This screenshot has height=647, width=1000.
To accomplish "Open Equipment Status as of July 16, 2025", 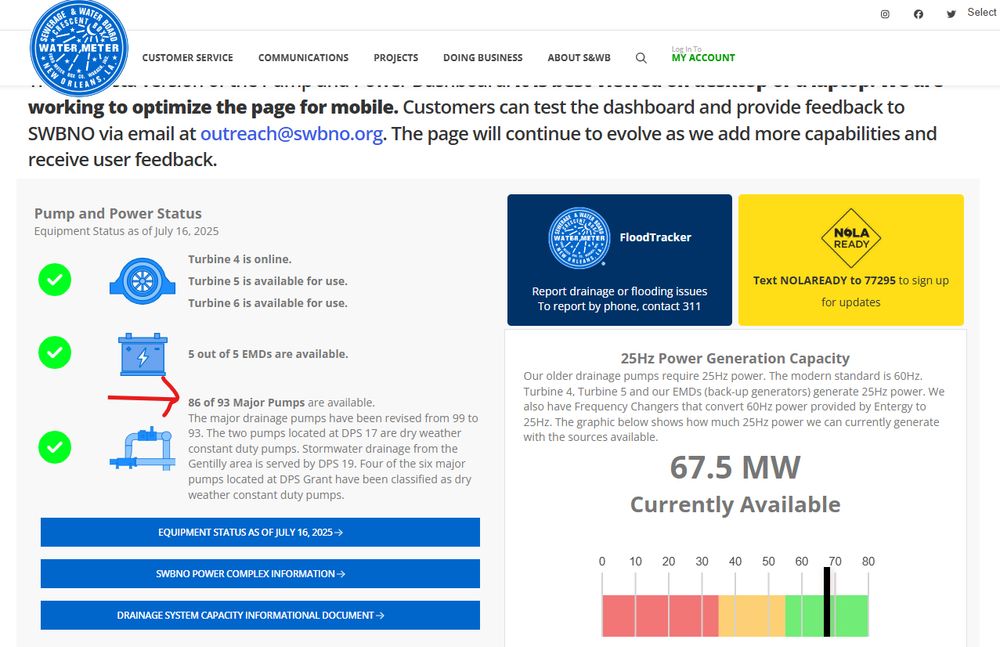I will pos(260,532).
